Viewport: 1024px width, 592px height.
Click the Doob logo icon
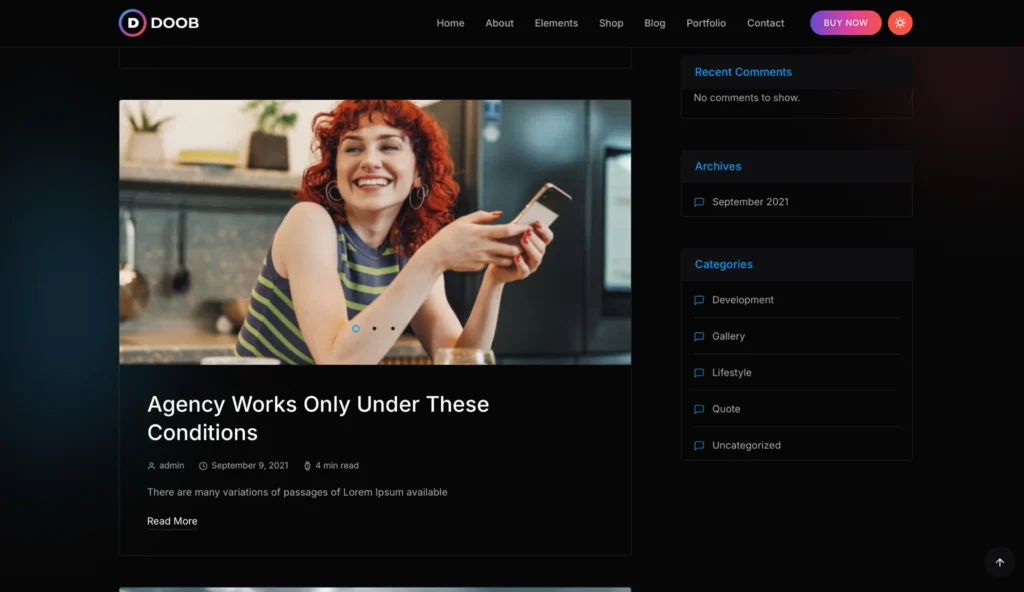click(x=132, y=23)
